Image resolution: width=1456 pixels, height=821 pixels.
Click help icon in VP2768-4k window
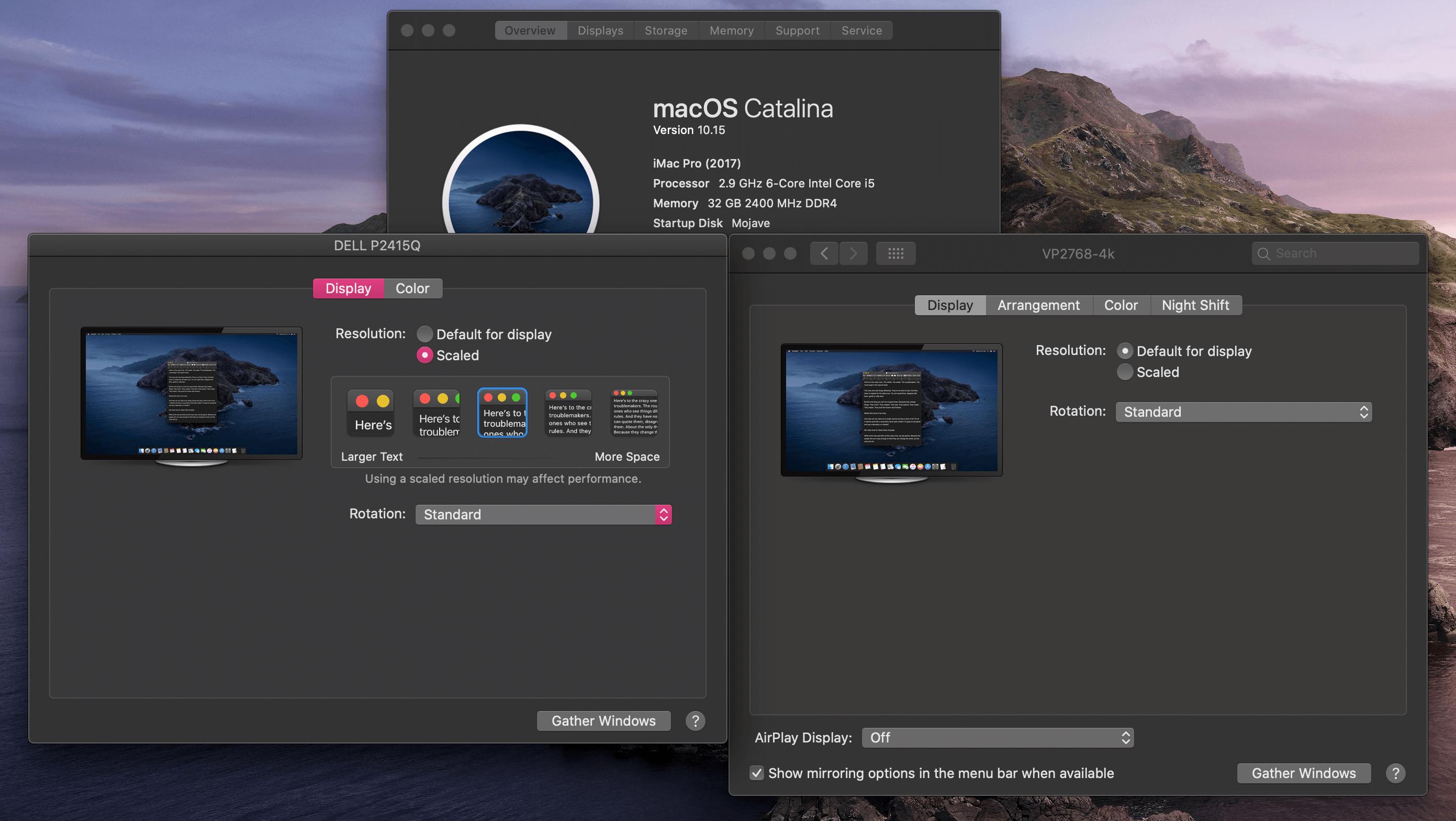(x=1395, y=773)
